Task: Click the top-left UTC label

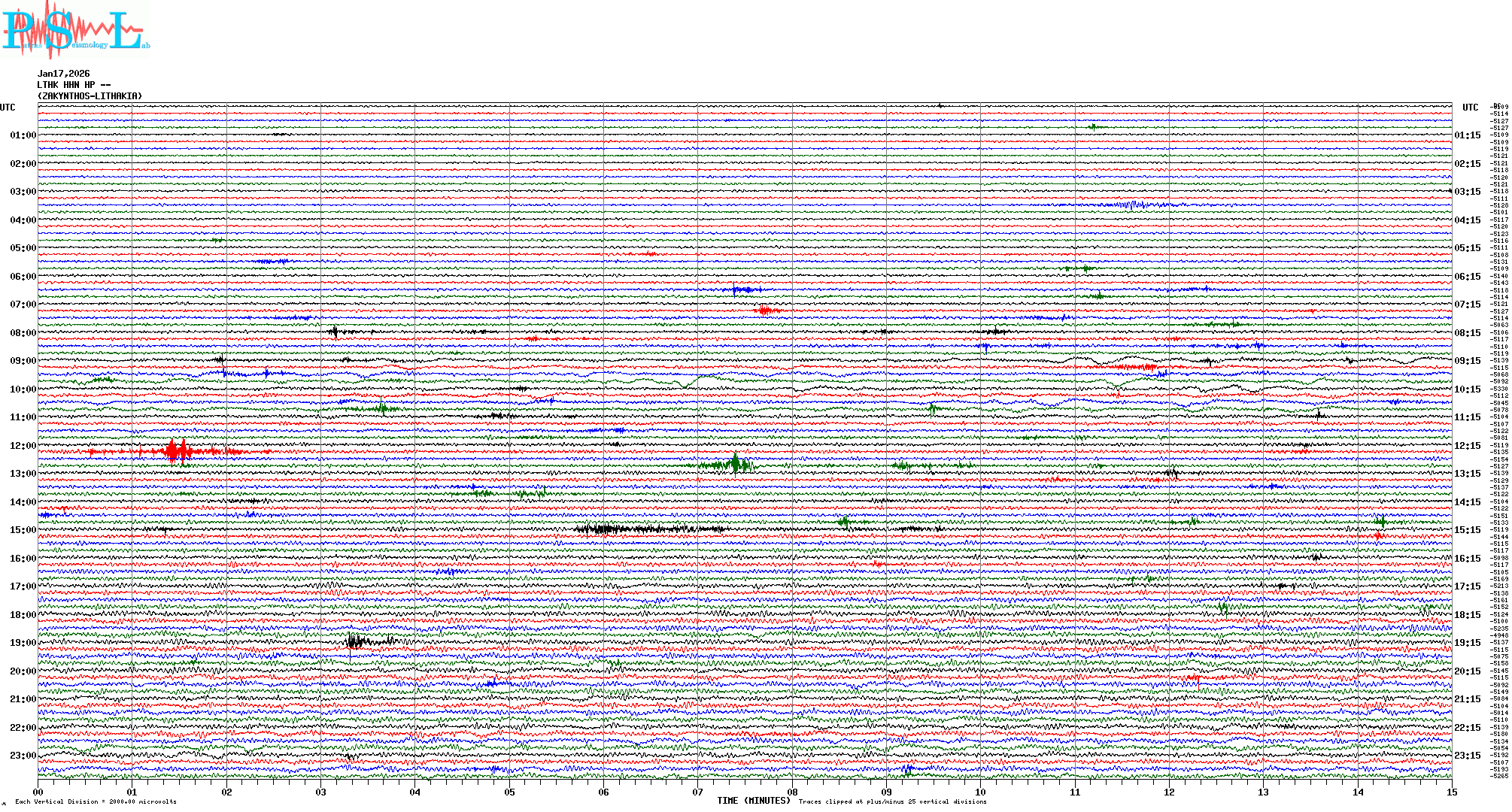Action: pos(8,108)
